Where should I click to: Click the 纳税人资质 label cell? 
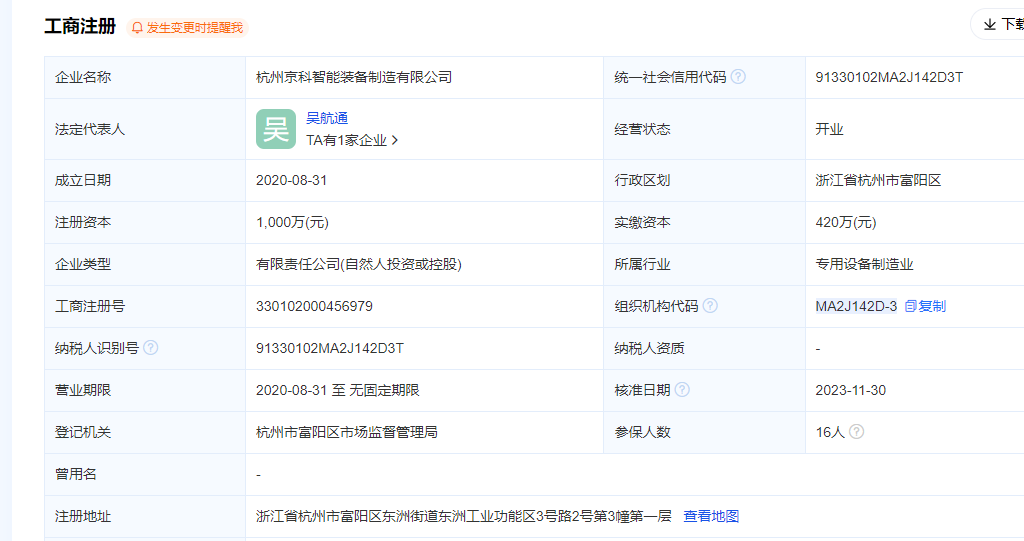[705, 348]
